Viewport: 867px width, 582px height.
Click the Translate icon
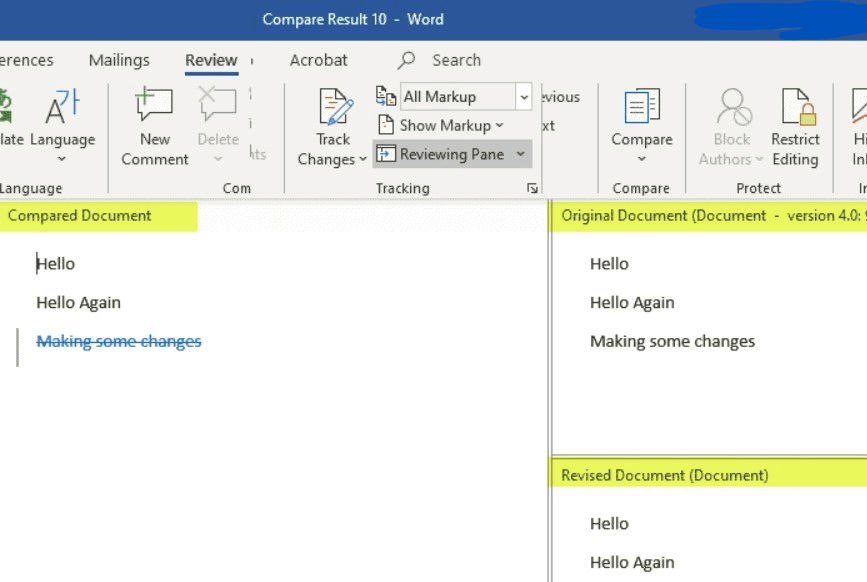pos(6,106)
